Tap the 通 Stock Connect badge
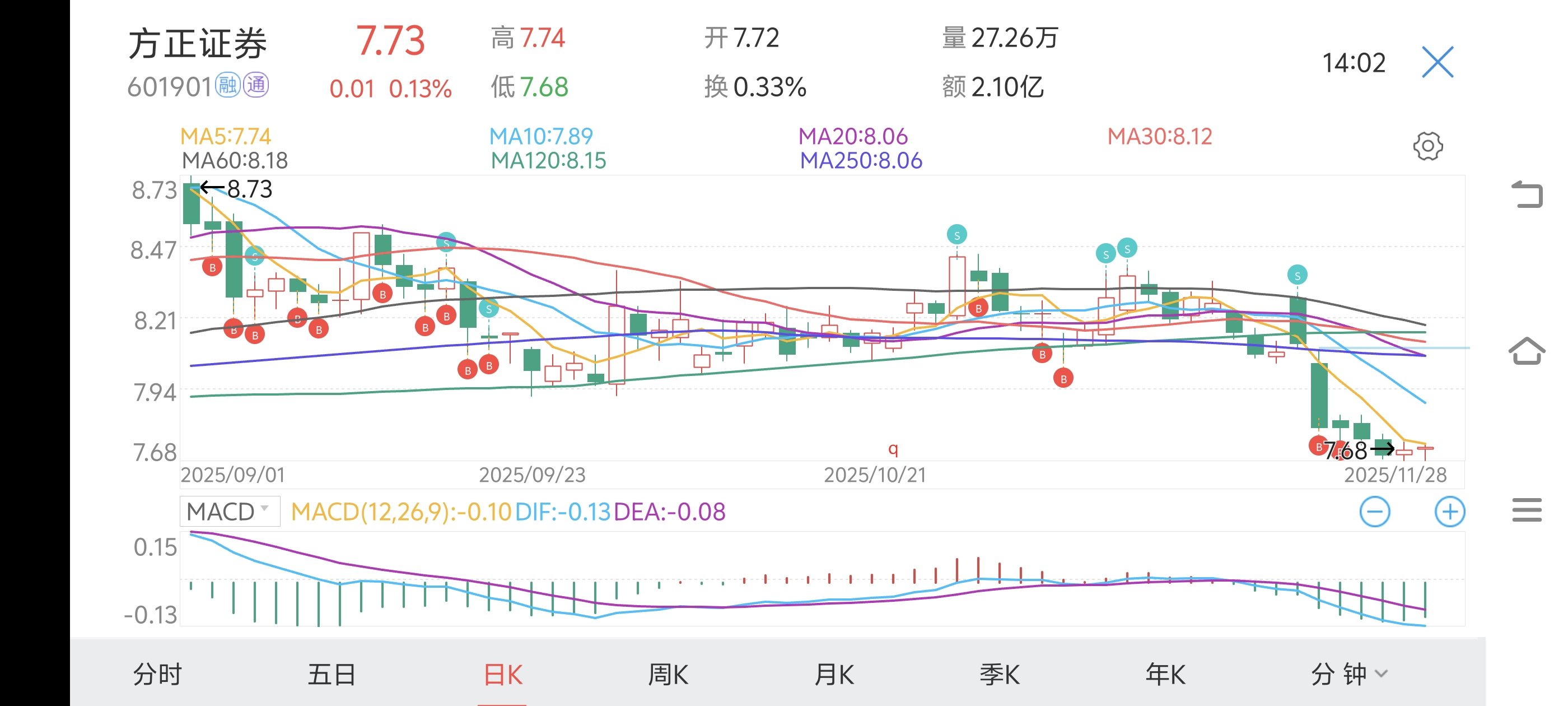The height and width of the screenshot is (706, 1568). point(256,86)
